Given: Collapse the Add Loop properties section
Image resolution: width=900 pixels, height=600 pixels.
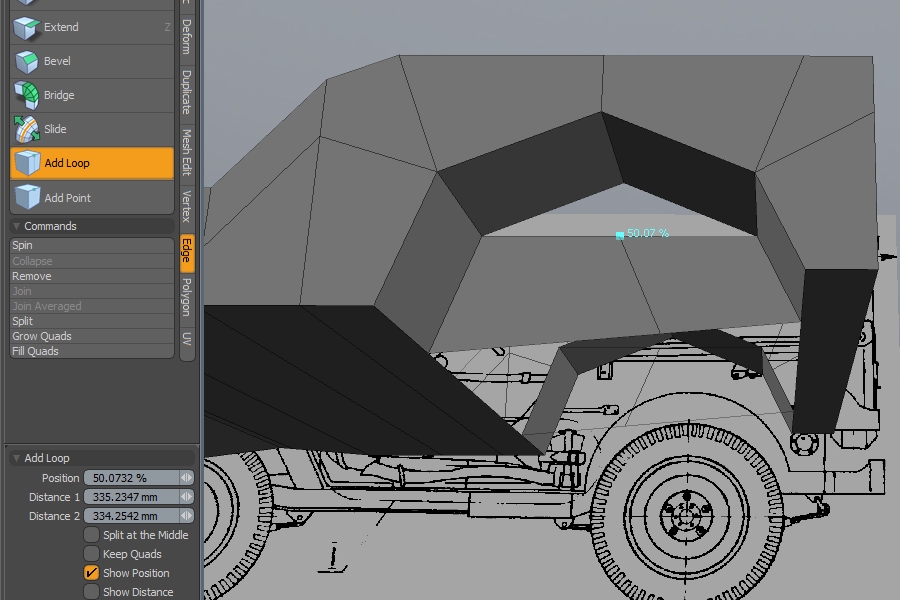Looking at the screenshot, I should (x=16, y=458).
